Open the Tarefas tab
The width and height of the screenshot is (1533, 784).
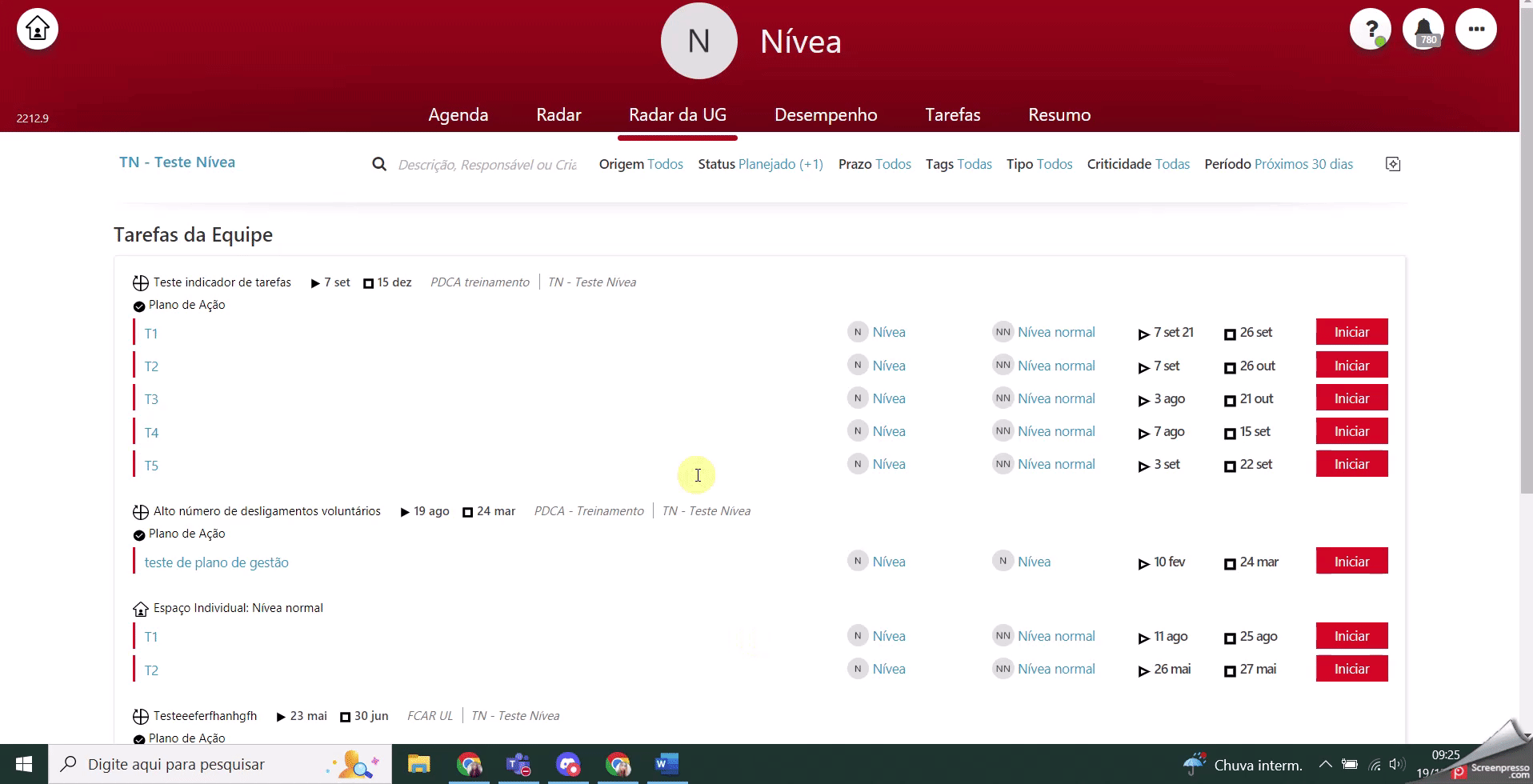coord(953,115)
